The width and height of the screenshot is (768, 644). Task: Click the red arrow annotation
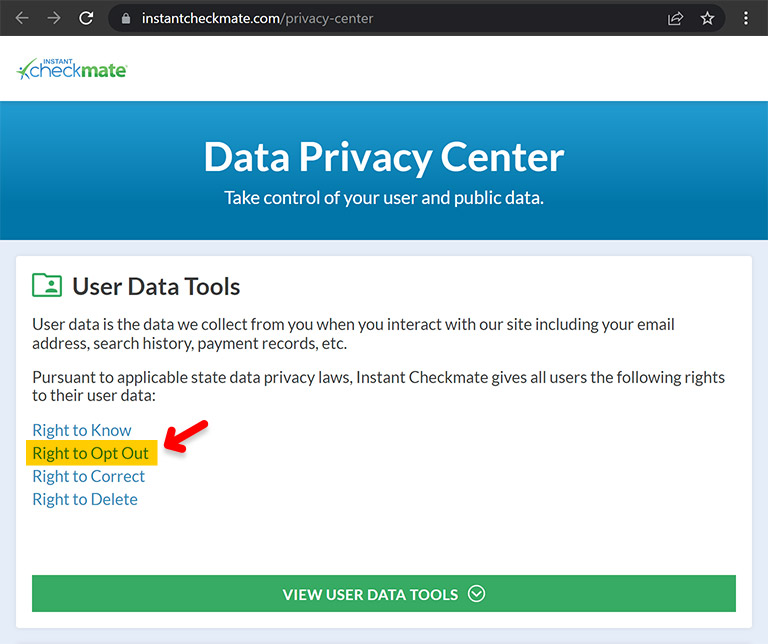coord(186,435)
